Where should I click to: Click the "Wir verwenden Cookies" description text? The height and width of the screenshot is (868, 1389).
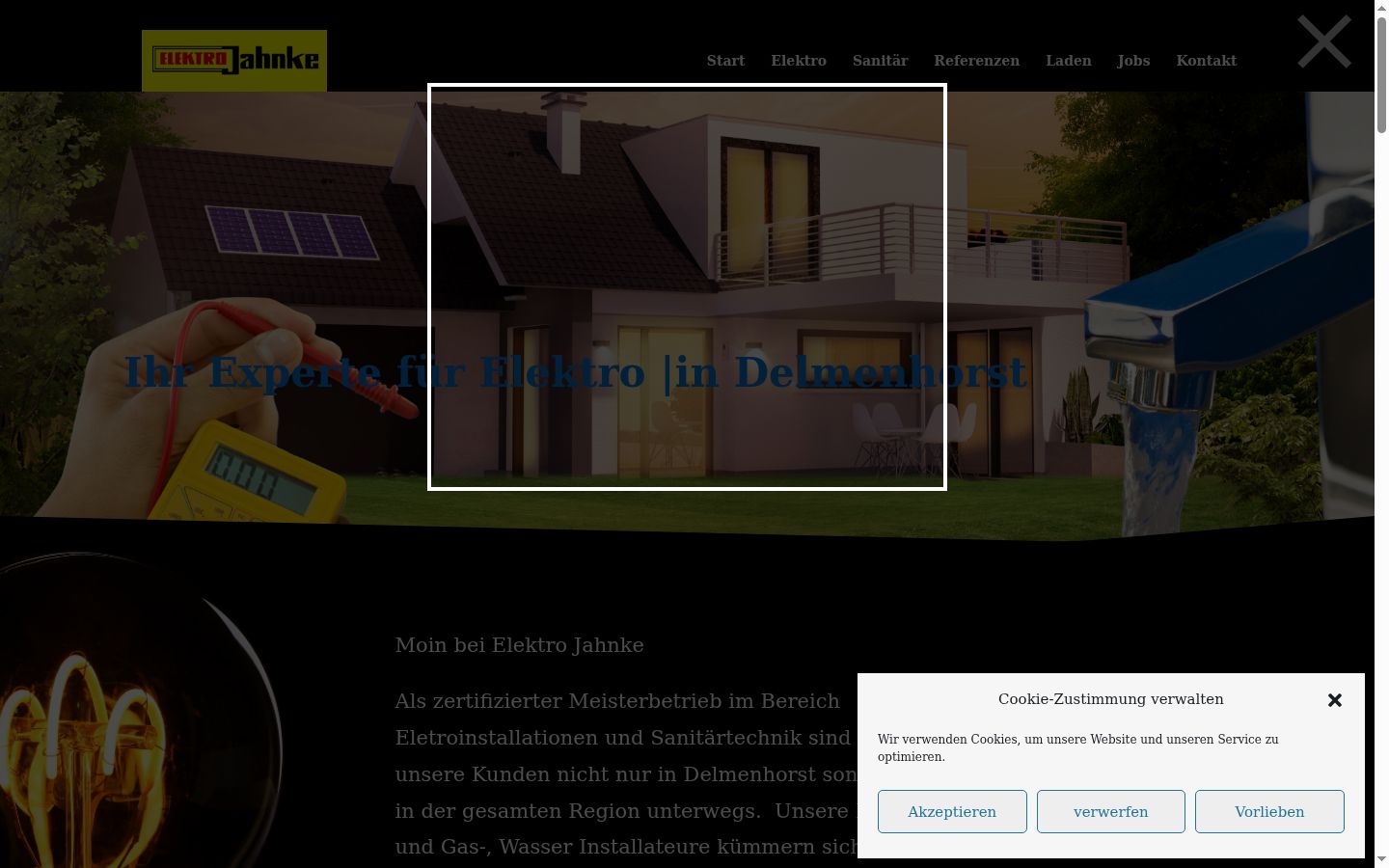1077,747
